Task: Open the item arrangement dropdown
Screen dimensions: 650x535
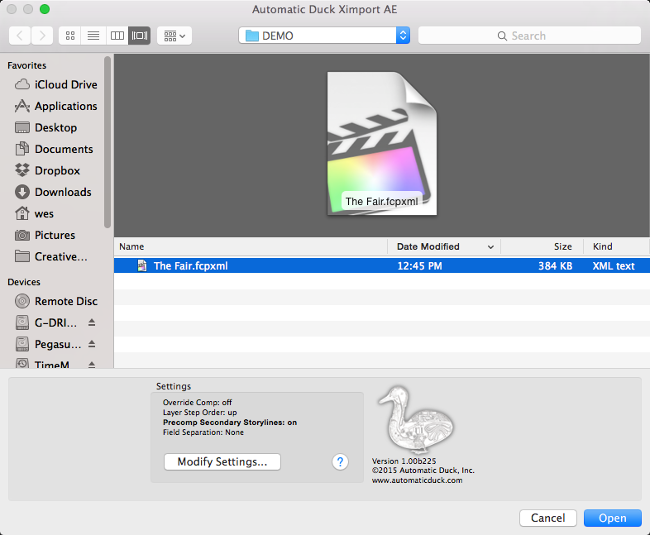Action: click(175, 36)
